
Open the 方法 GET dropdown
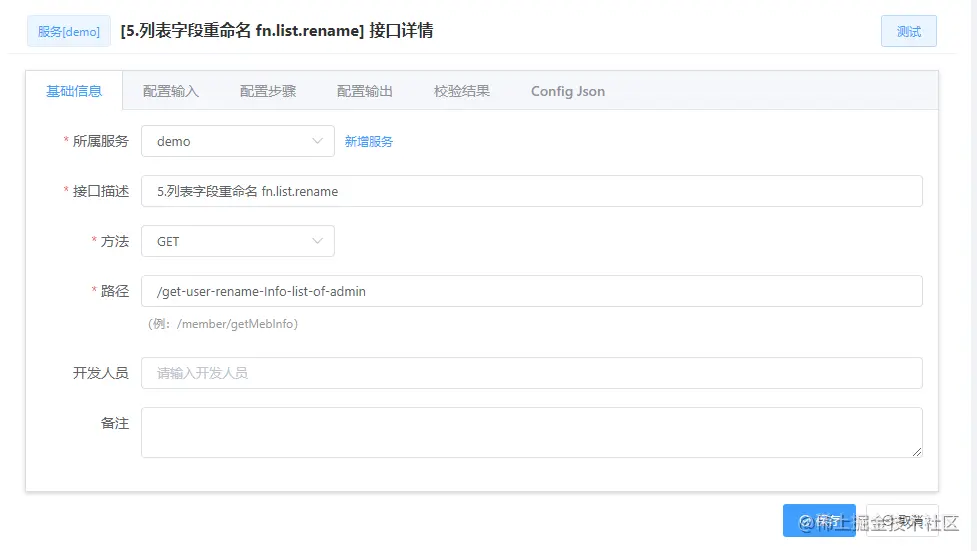(x=238, y=241)
